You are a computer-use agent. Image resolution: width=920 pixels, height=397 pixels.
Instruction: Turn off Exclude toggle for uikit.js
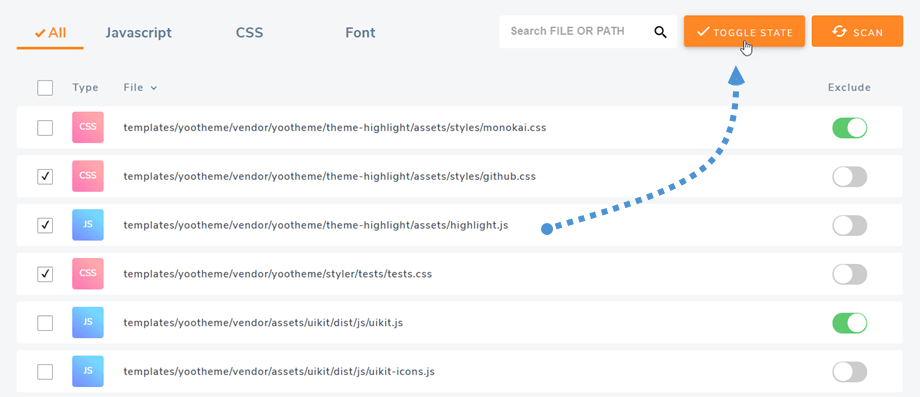pos(850,323)
